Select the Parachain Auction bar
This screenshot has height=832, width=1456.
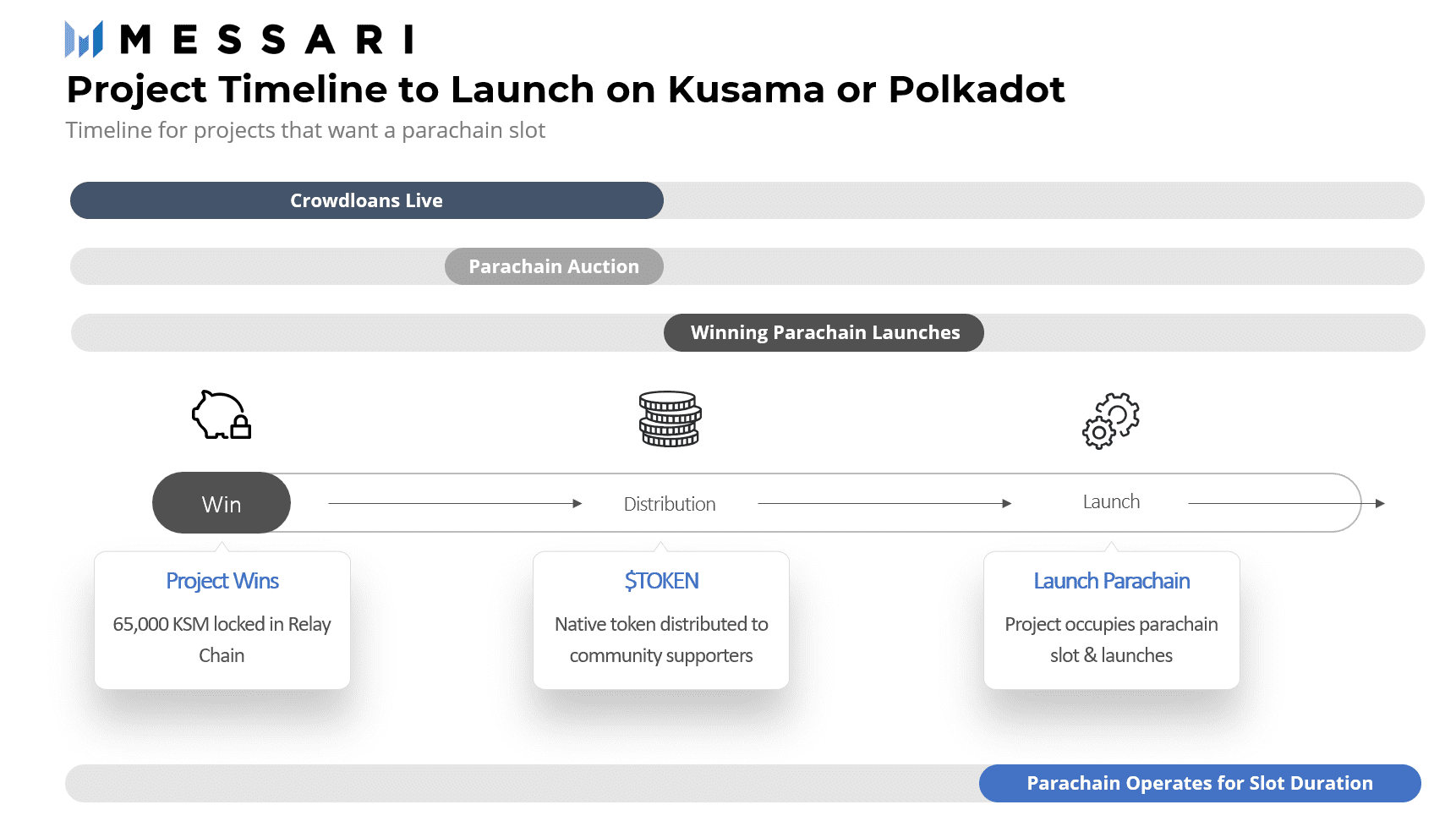coord(554,266)
